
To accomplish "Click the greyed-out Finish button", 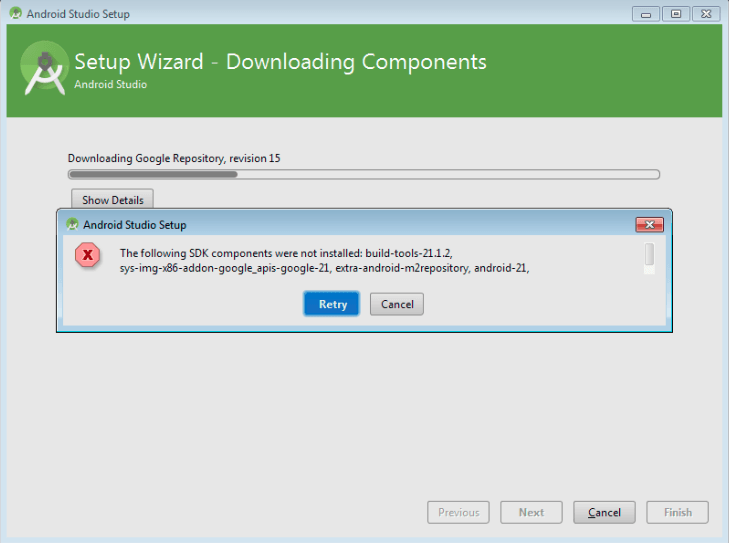I will tap(677, 512).
